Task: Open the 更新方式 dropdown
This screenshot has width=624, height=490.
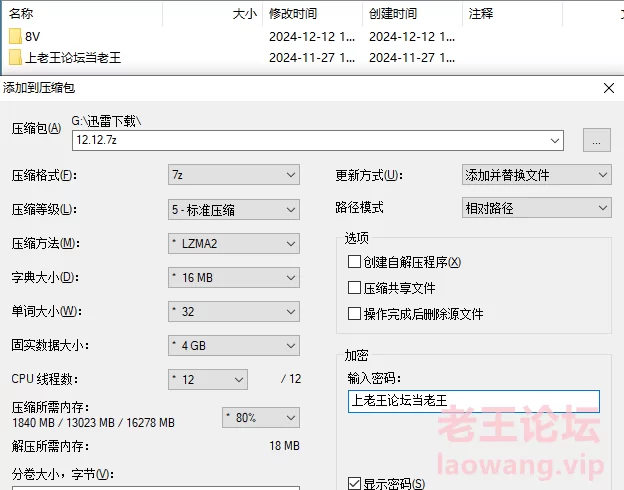Action: [x=536, y=175]
